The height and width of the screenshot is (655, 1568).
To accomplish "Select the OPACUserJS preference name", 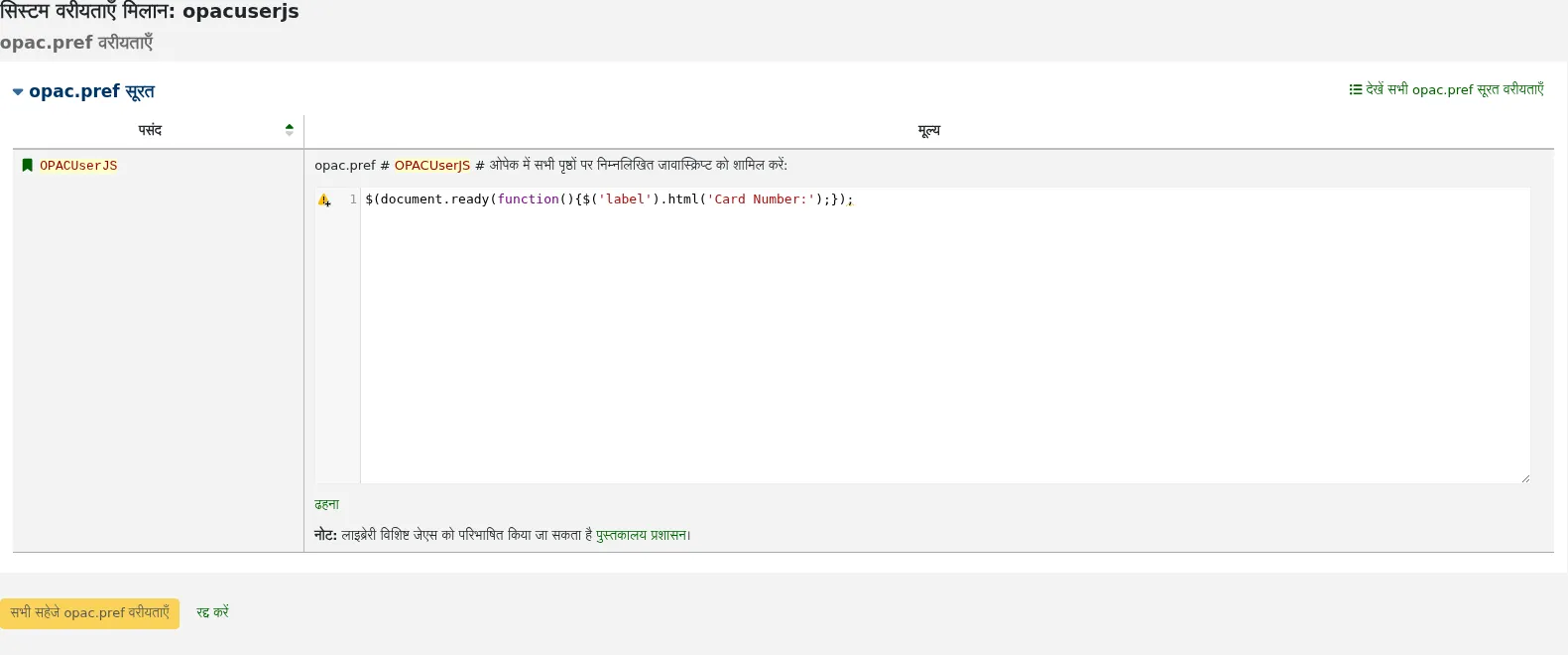I will coord(78,166).
